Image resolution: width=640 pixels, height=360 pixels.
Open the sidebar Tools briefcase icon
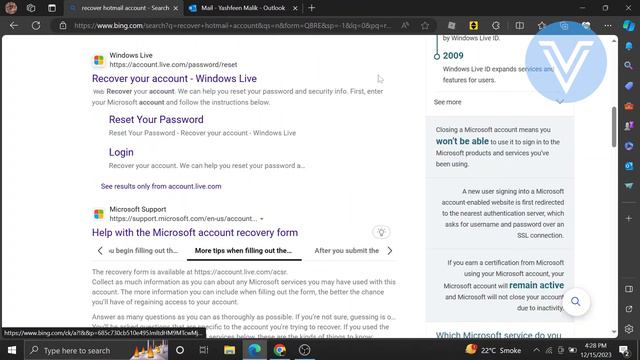coord(629,106)
